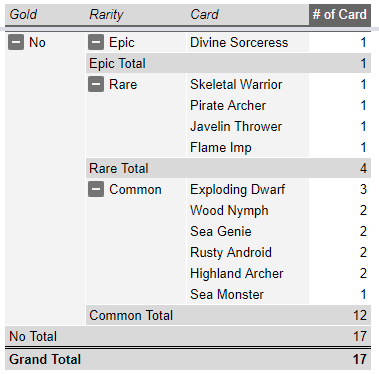
Task: Click the # of Card header
Action: 340,15
